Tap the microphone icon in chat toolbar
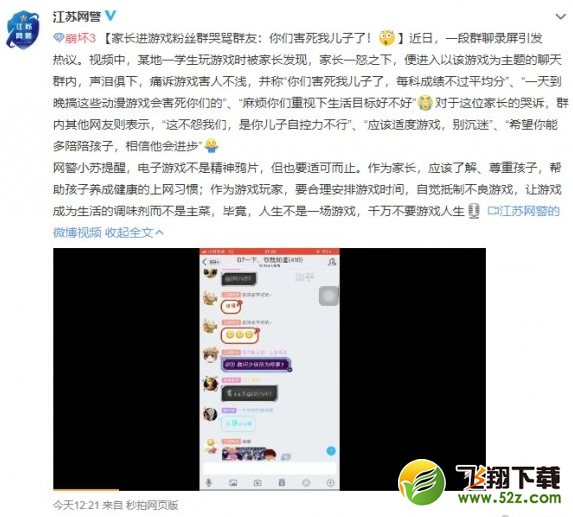The height and width of the screenshot is (517, 573). (209, 483)
